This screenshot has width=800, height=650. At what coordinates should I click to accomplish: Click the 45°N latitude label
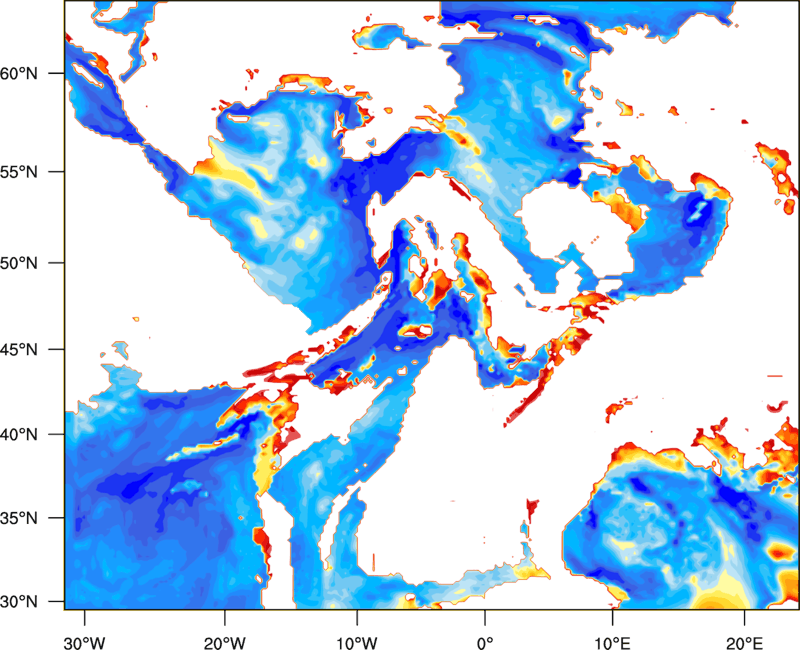pos(19,349)
